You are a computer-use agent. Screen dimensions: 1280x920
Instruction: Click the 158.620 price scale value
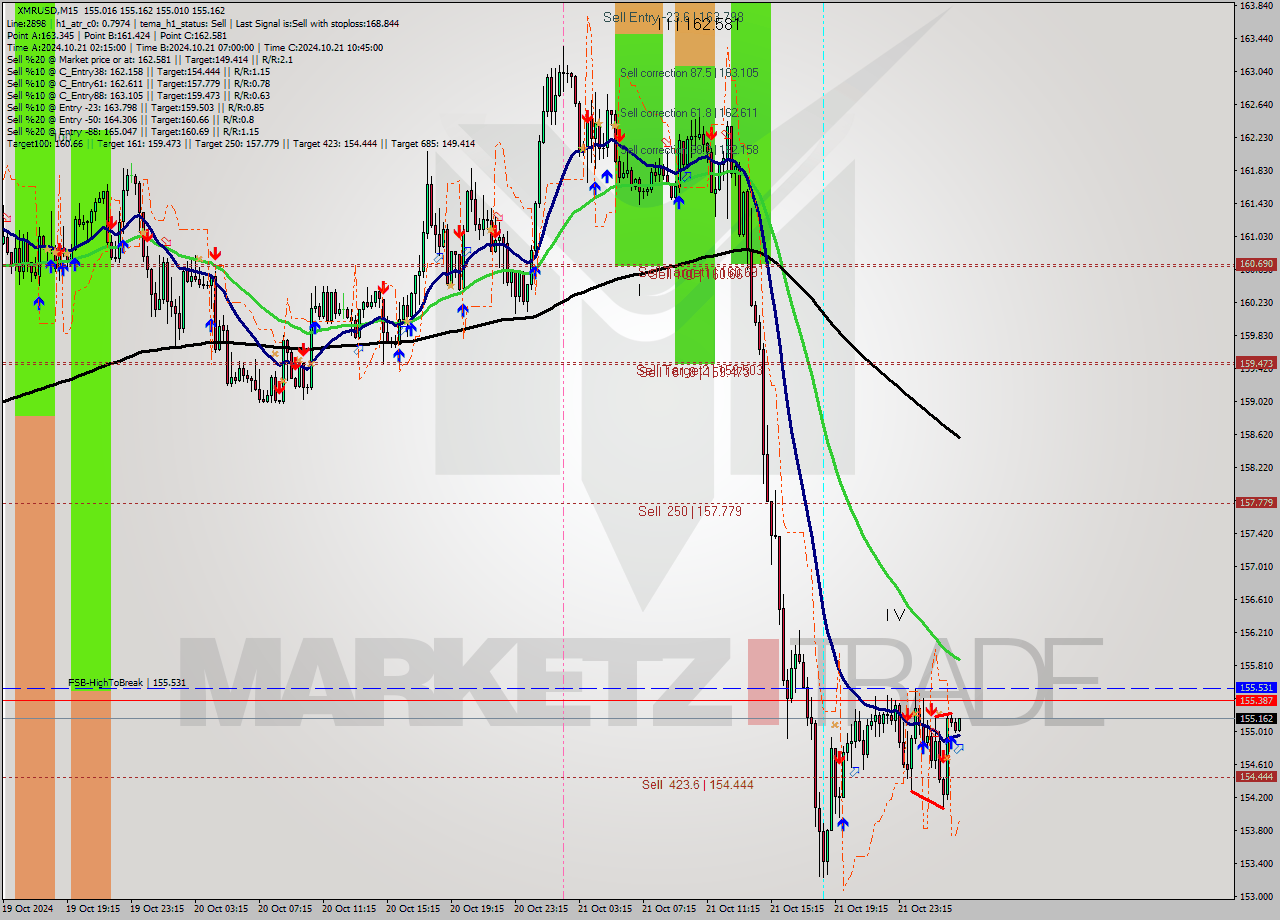pos(1256,435)
